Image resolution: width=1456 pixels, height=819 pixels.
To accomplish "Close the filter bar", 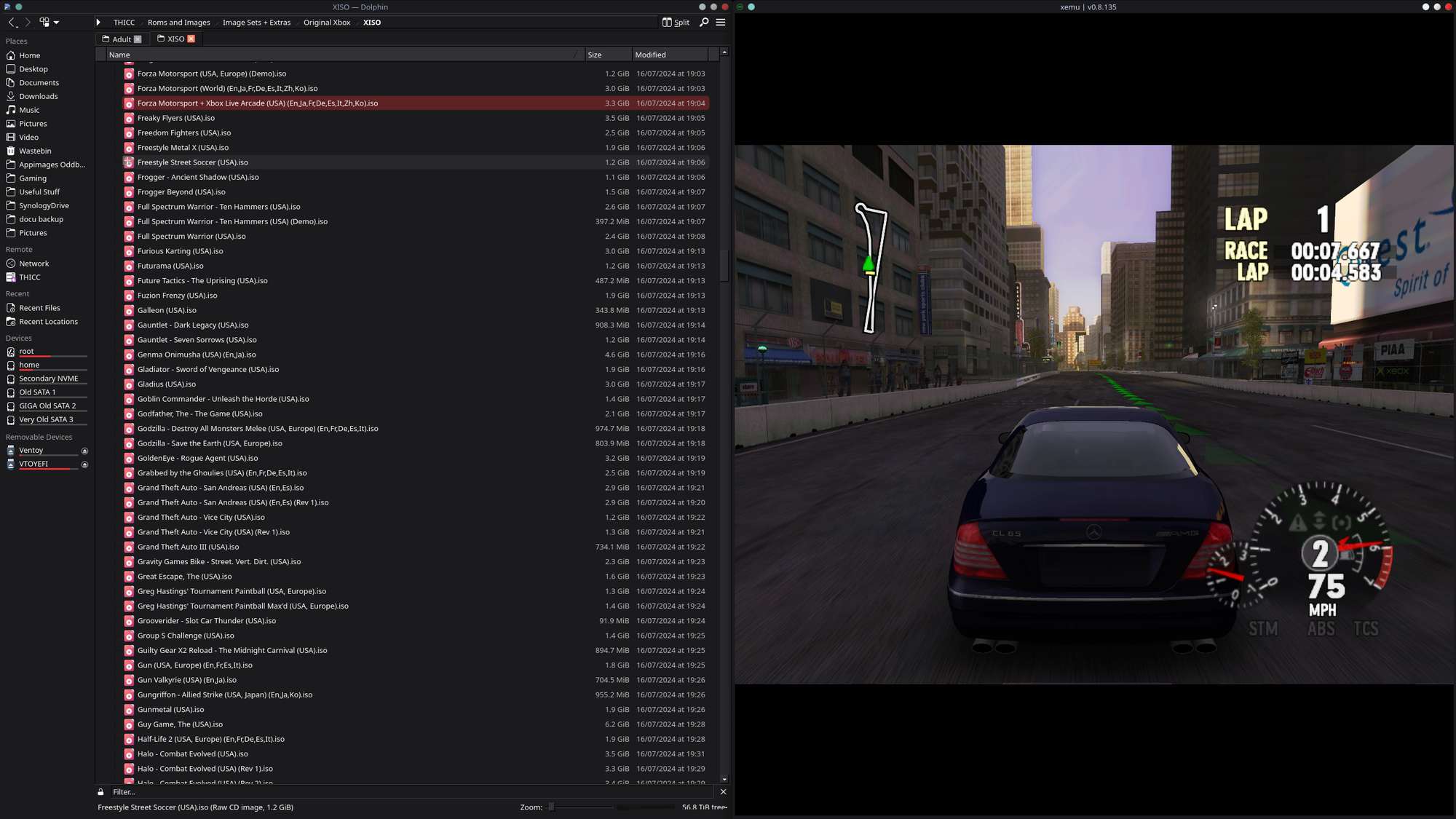I will coord(723,792).
